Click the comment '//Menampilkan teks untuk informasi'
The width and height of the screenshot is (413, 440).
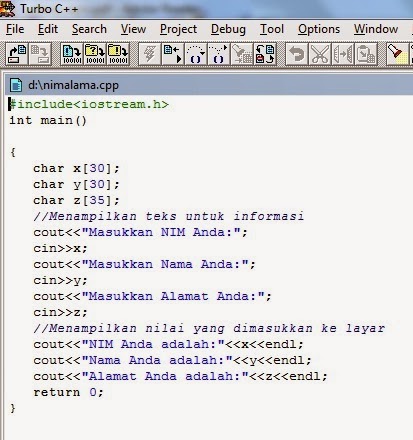coord(169,216)
